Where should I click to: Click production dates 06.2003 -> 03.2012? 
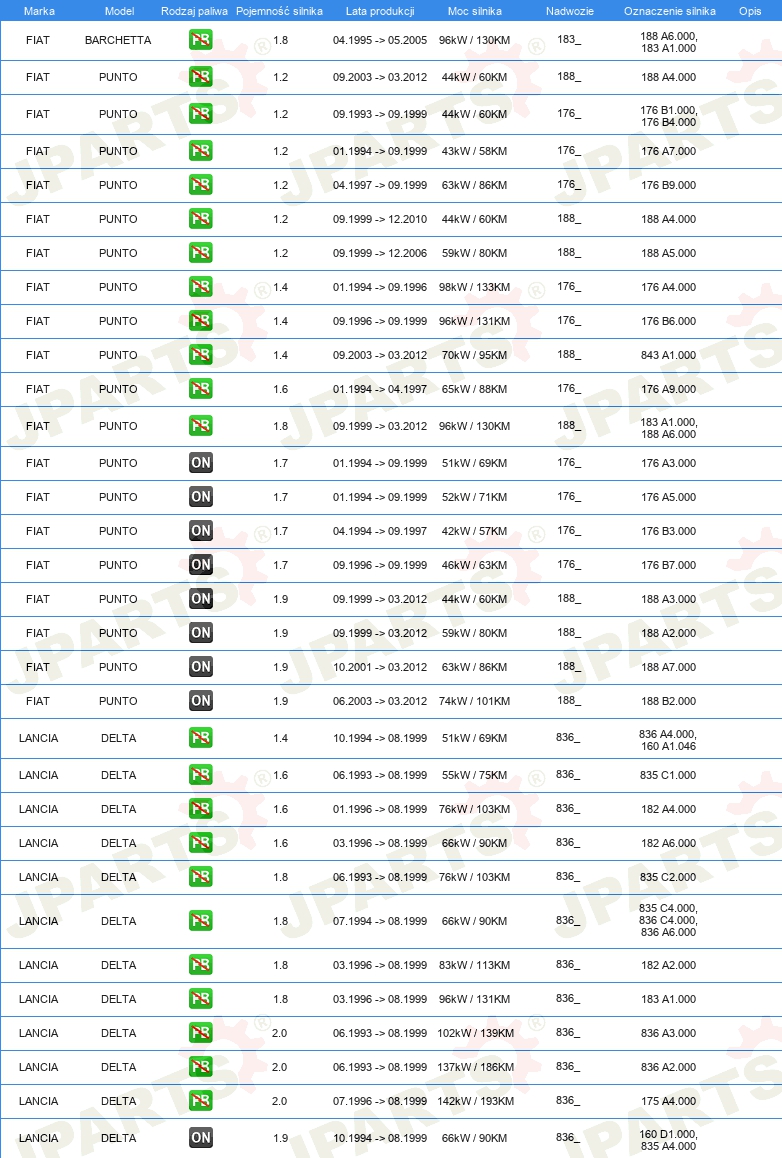tap(380, 701)
